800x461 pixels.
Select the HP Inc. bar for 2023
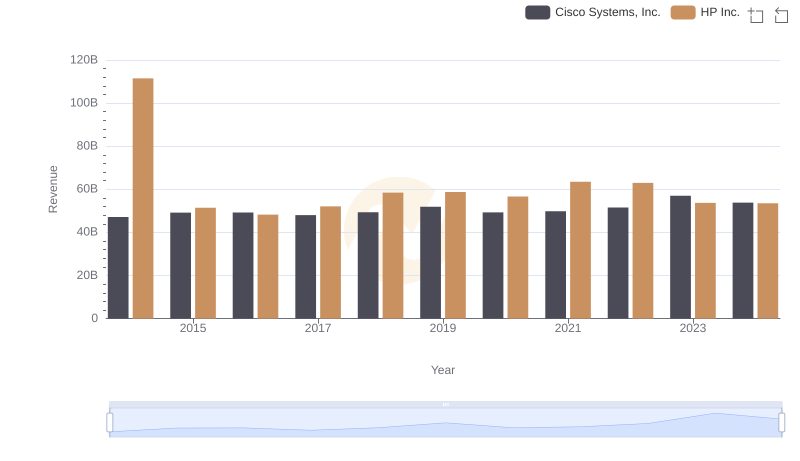click(x=706, y=261)
